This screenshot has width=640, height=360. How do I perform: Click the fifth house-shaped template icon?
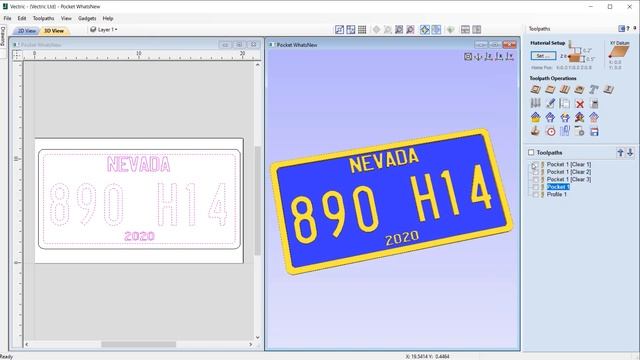pos(594,118)
